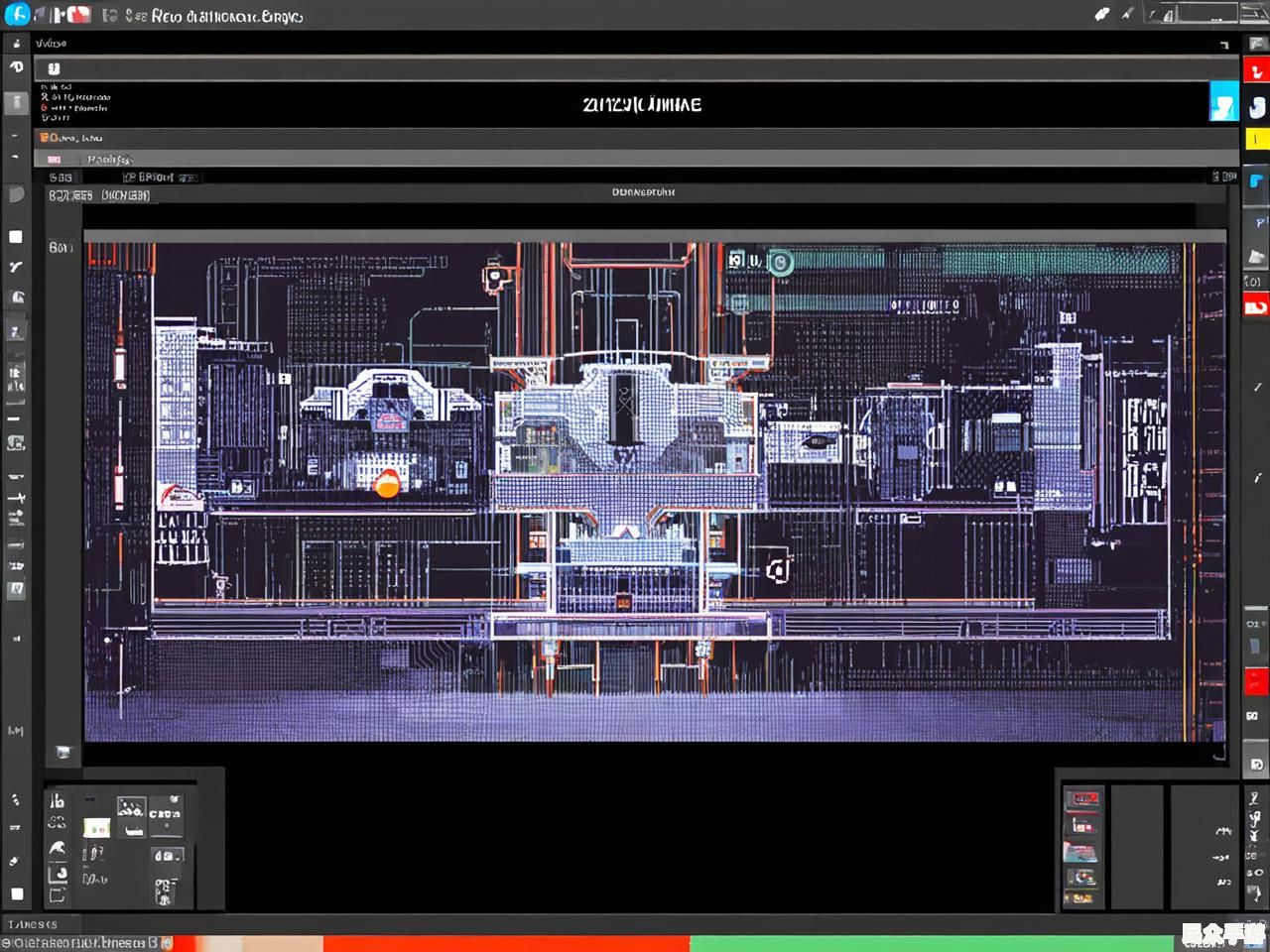The height and width of the screenshot is (952, 1270).
Task: Click the red bar segment in bottom status strip
Action: click(x=506, y=943)
